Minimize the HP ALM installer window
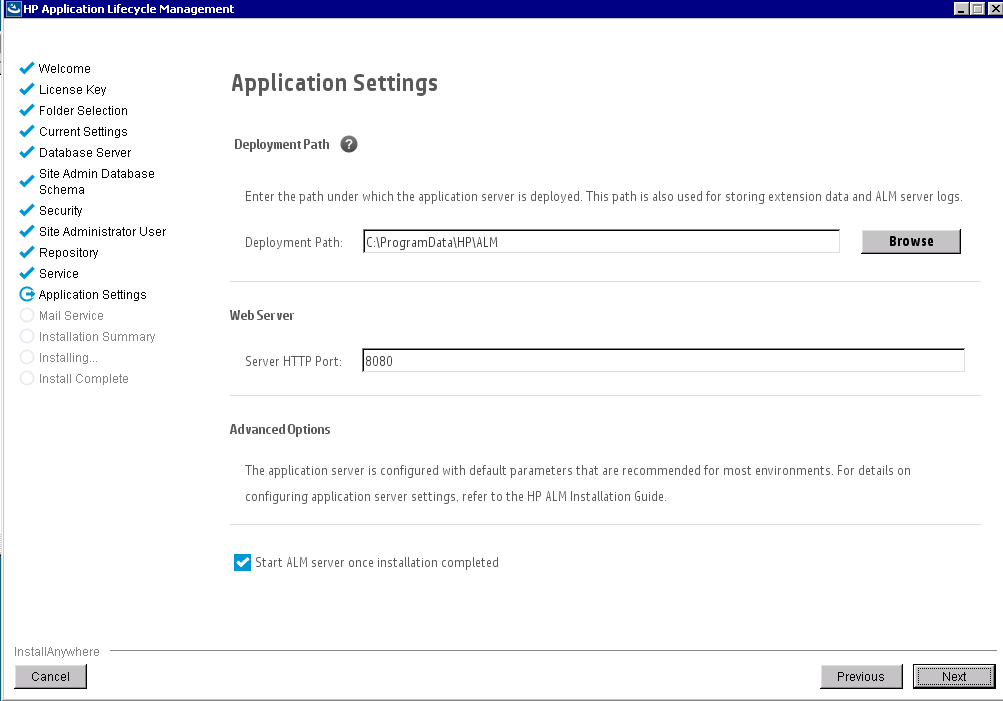This screenshot has width=1003, height=701. pyautogui.click(x=961, y=9)
